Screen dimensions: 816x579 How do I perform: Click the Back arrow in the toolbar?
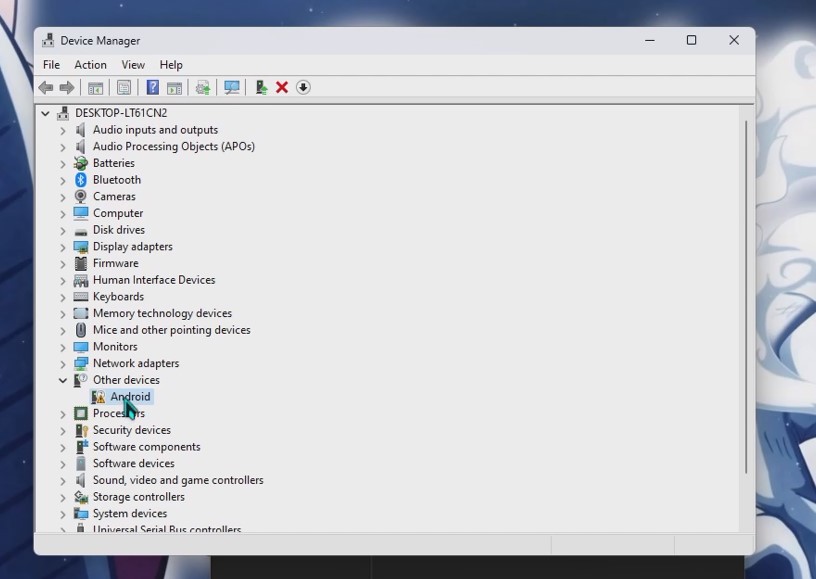(x=46, y=88)
